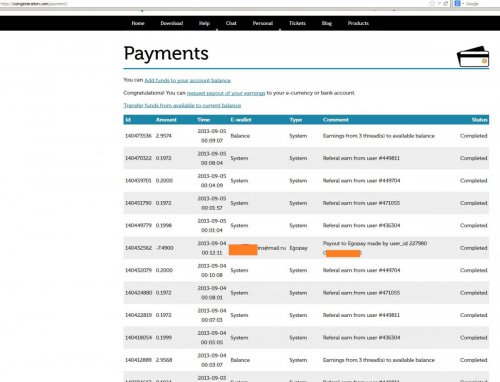Click comment Referal earn from user #436304, row 140449779
Screen dimensions: 500x382
[x=361, y=226]
